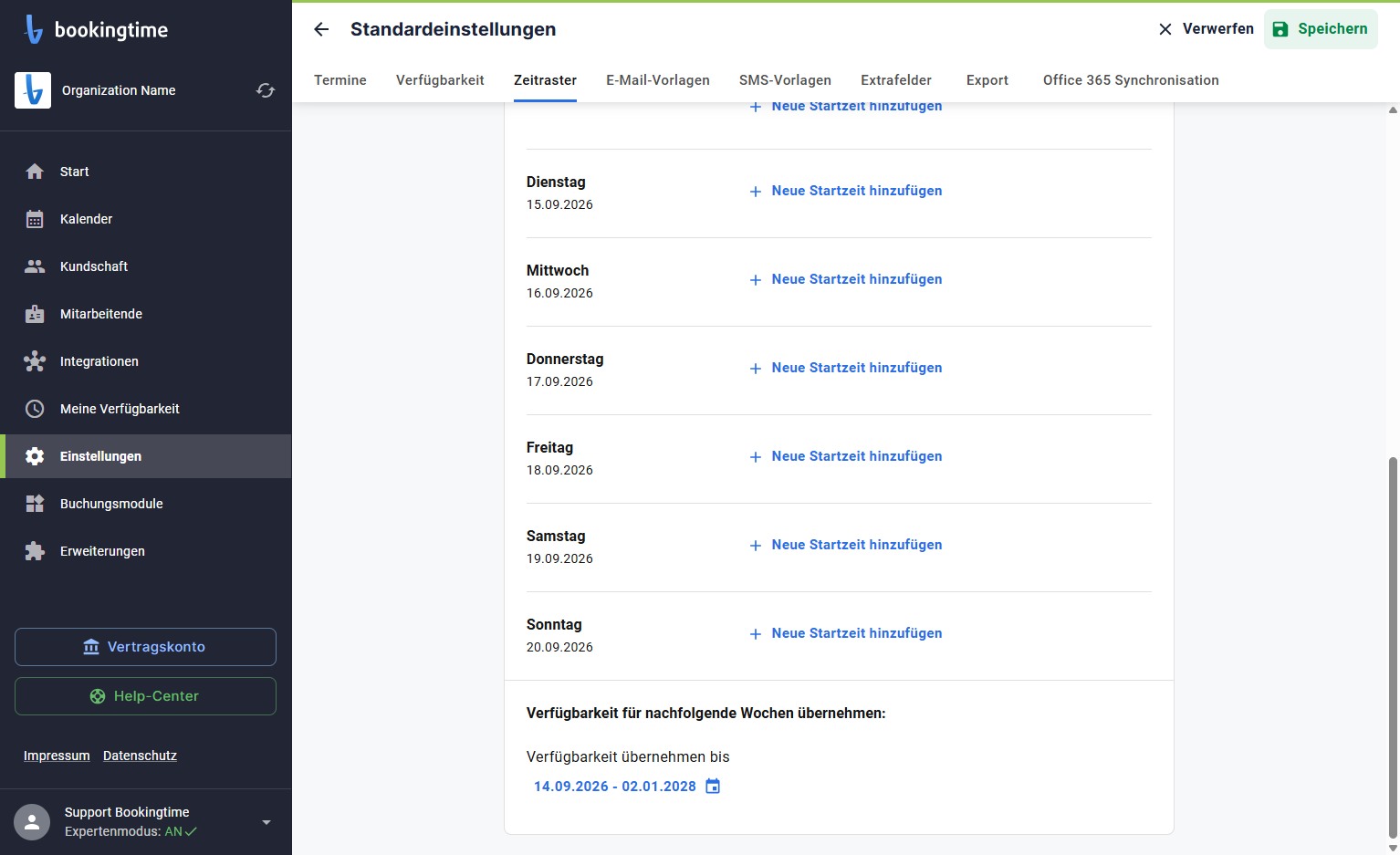Add new start time for Donnerstag

846,368
